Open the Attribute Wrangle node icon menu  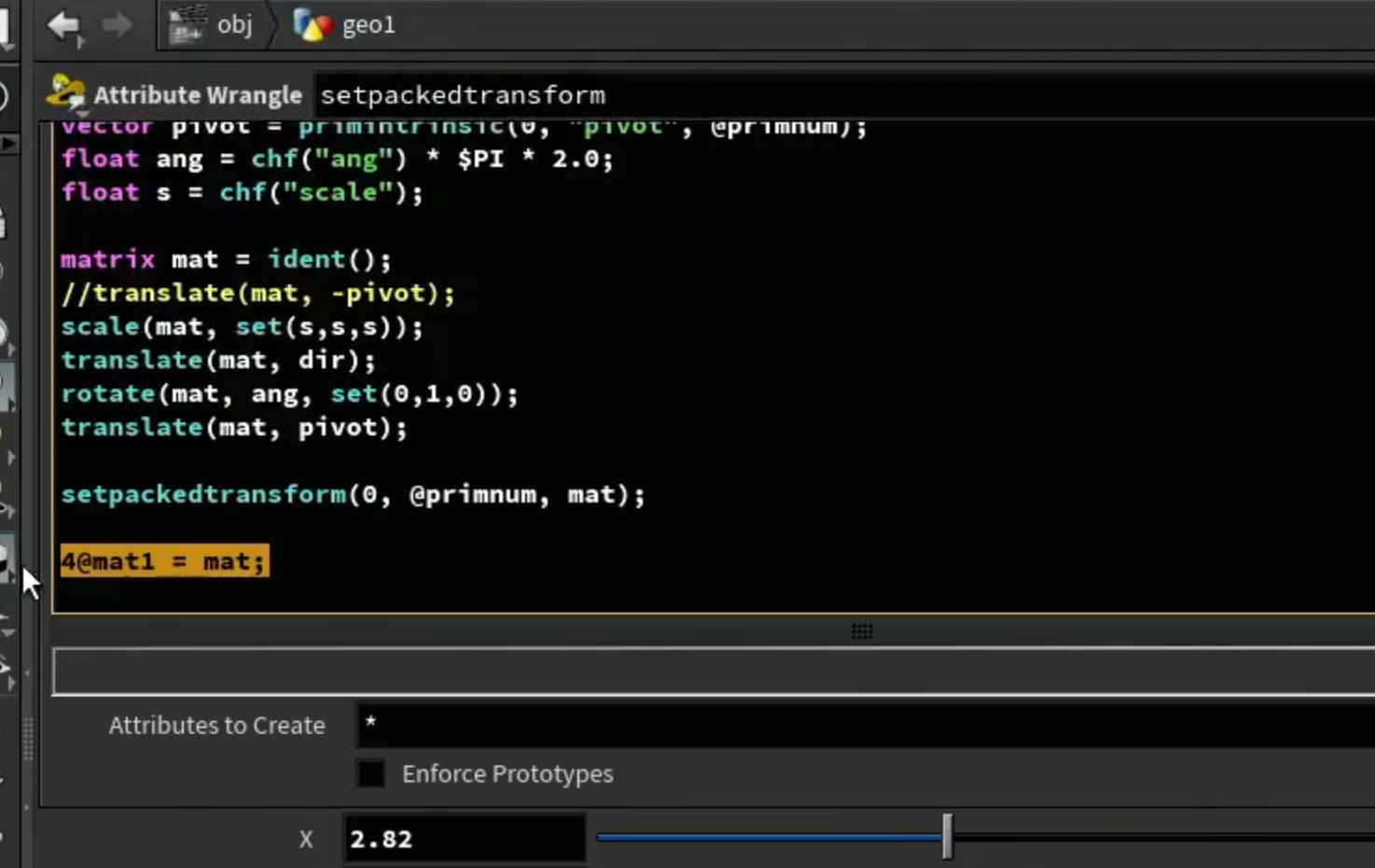(x=66, y=94)
